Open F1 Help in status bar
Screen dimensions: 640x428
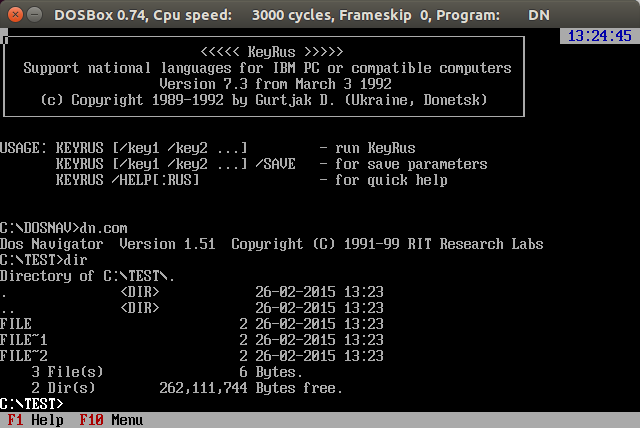tap(36, 420)
